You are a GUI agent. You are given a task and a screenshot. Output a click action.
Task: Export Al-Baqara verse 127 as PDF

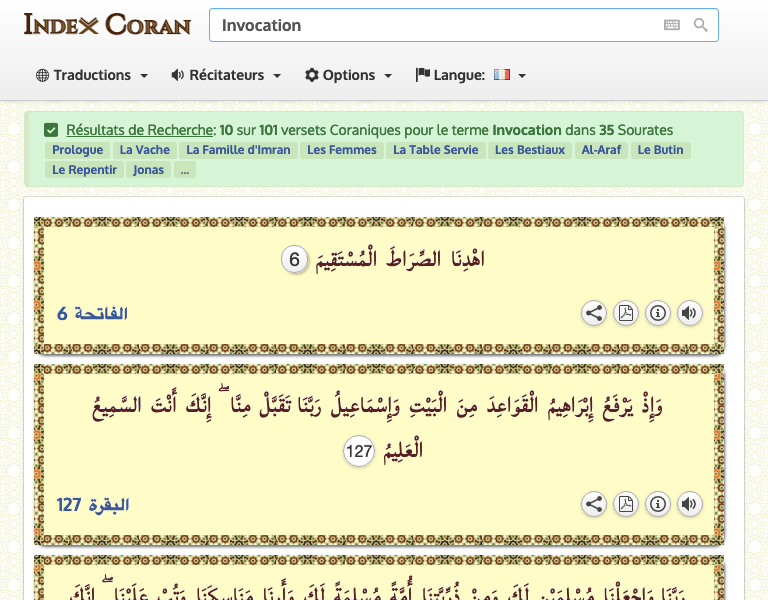tap(626, 504)
